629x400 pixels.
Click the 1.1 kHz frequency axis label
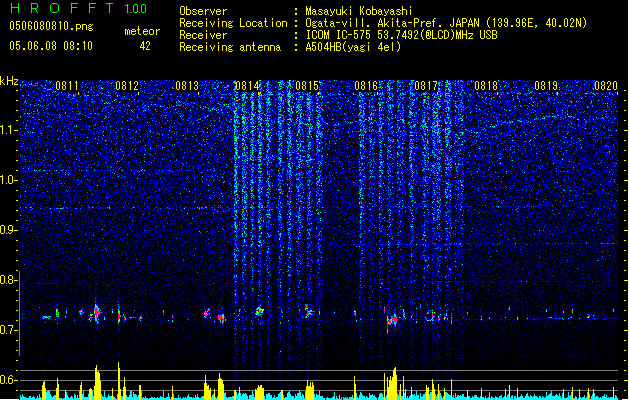8,130
